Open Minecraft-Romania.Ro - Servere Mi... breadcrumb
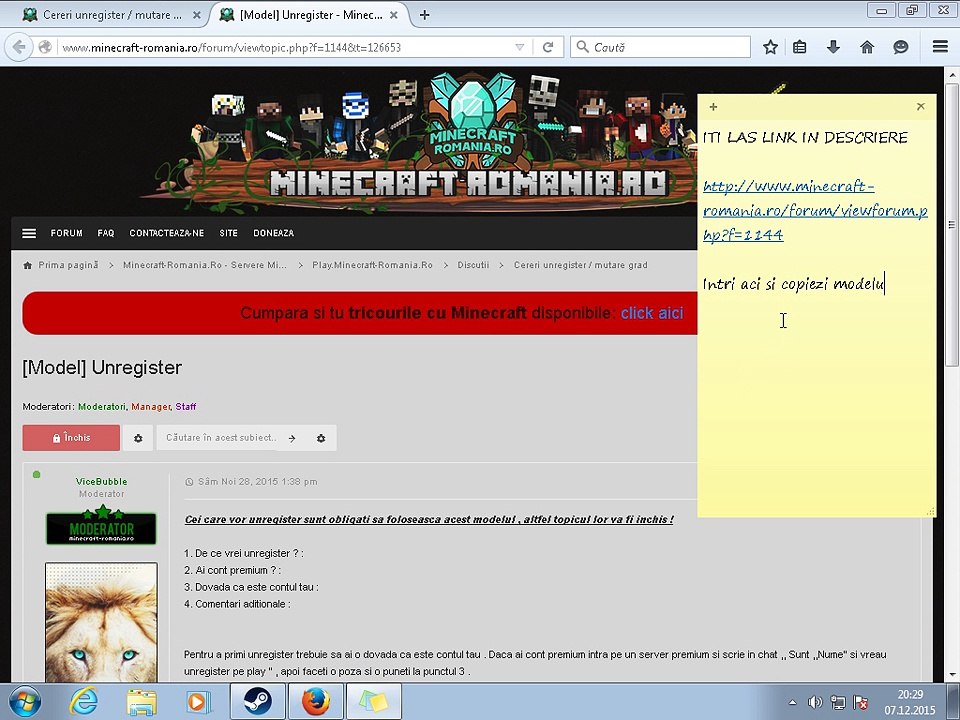The image size is (960, 720). (x=204, y=265)
